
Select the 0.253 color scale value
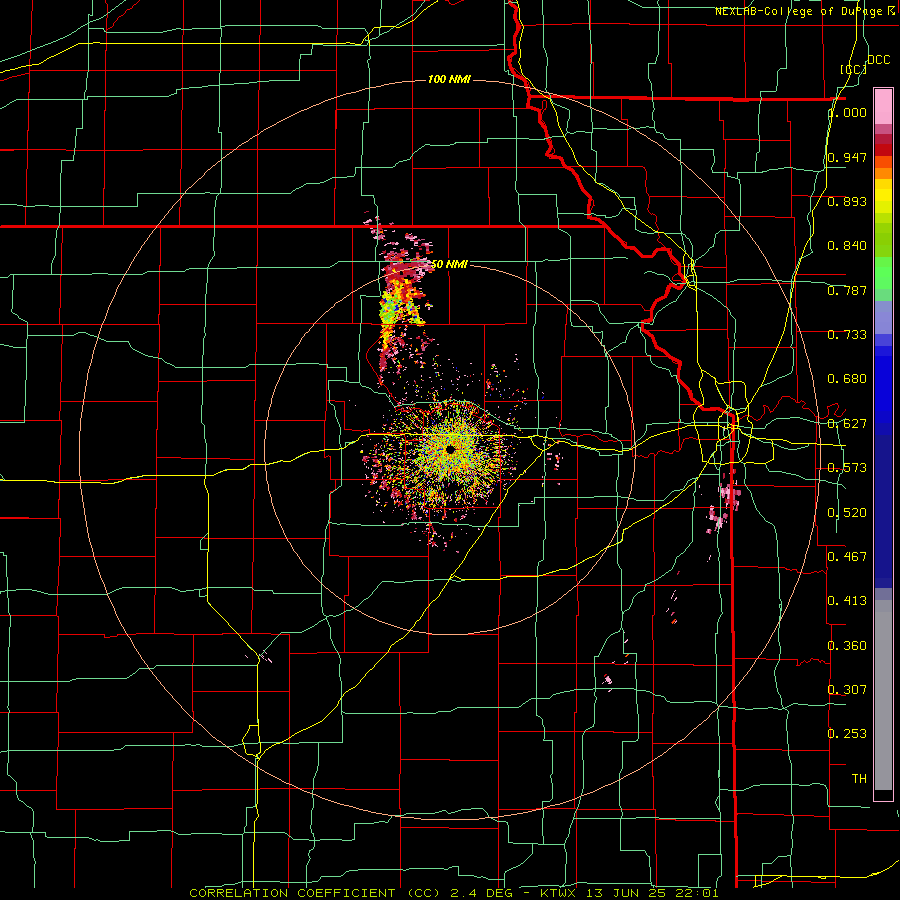(x=847, y=734)
